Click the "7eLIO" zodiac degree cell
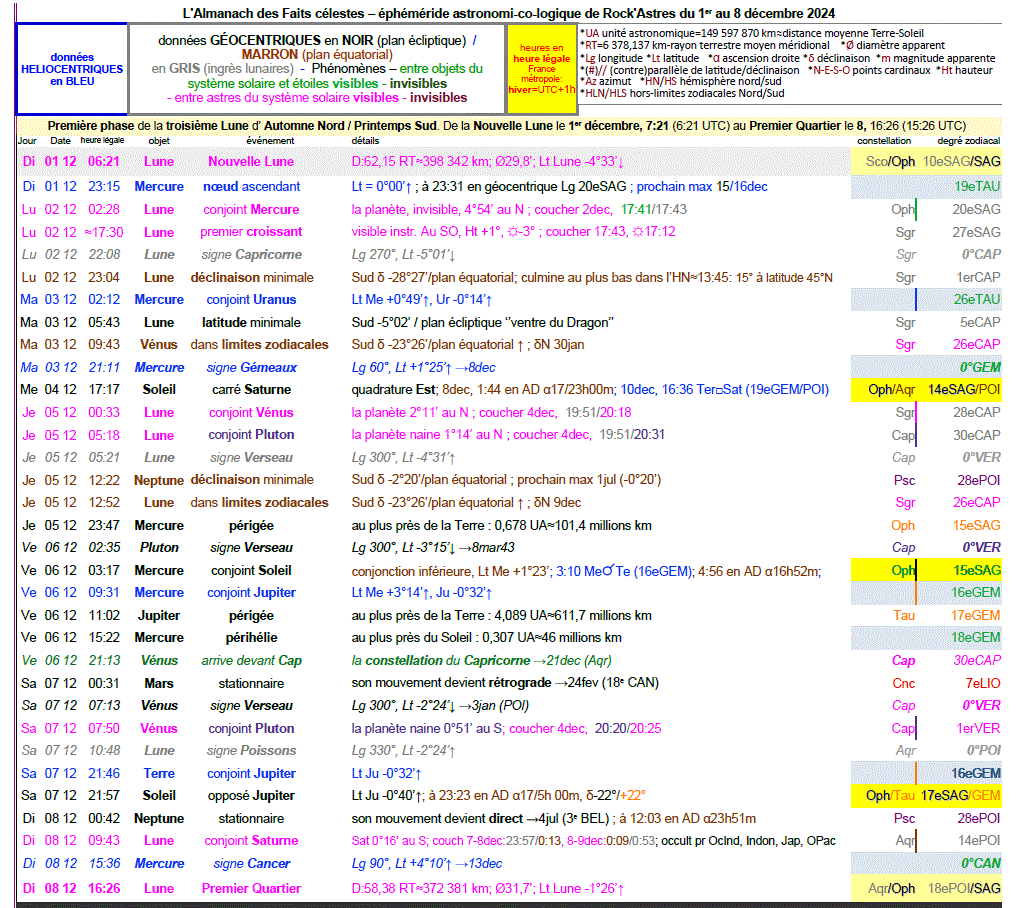 [x=983, y=684]
